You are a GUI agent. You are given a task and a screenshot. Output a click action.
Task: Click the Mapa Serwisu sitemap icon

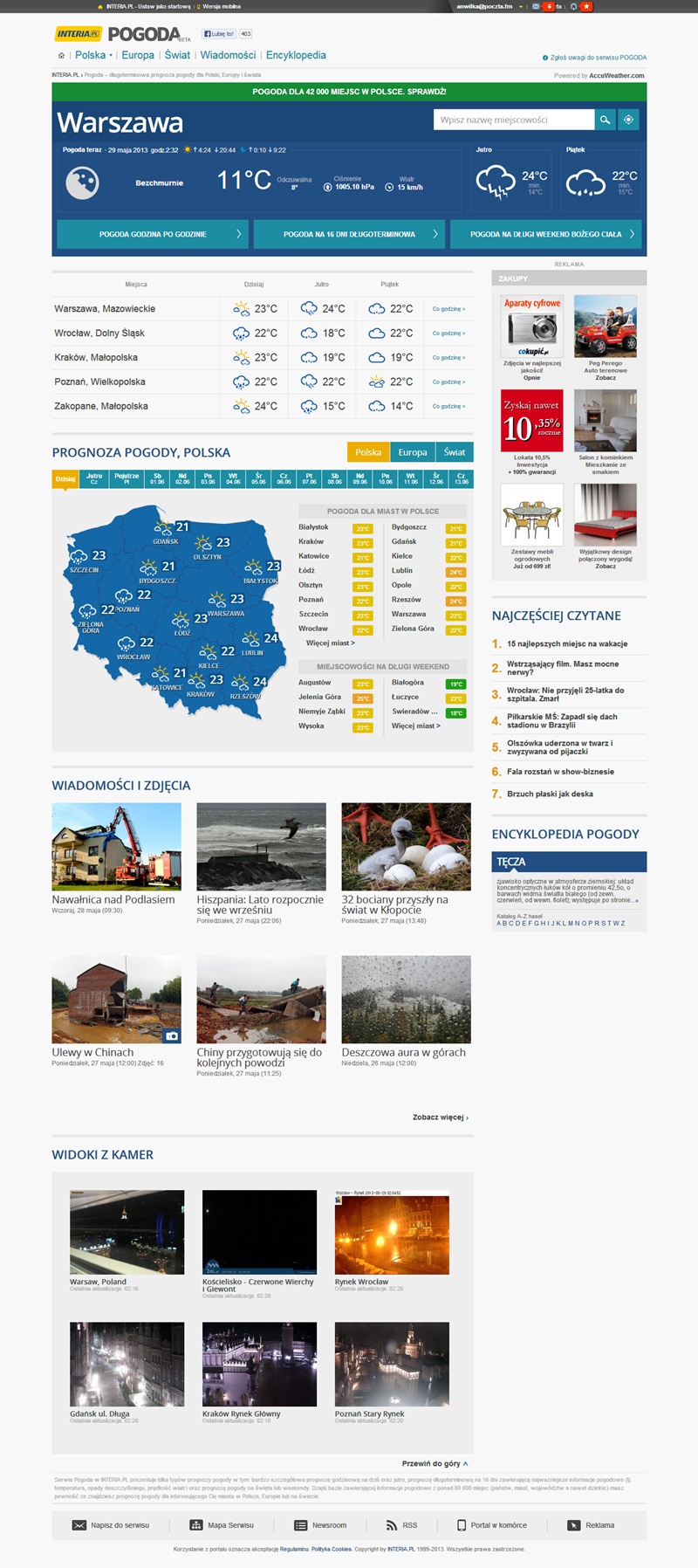[196, 1525]
